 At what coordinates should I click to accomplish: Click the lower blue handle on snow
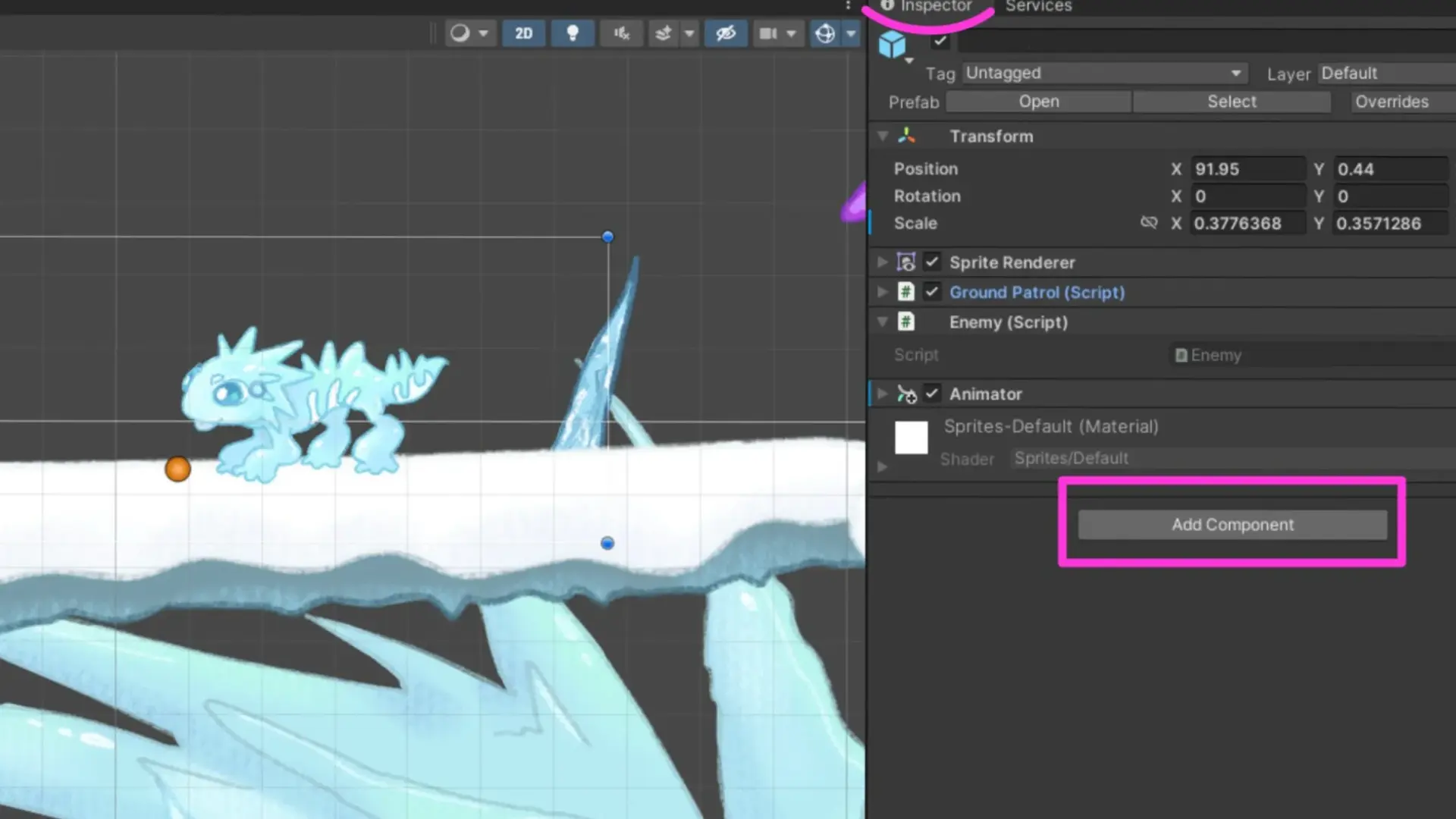(x=607, y=543)
